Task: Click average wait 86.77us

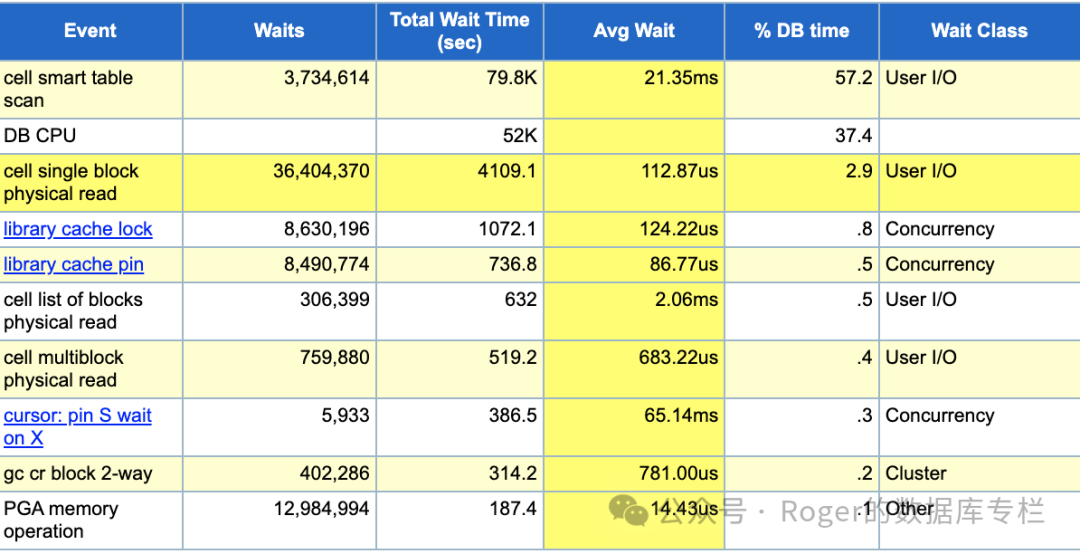Action: [x=684, y=265]
